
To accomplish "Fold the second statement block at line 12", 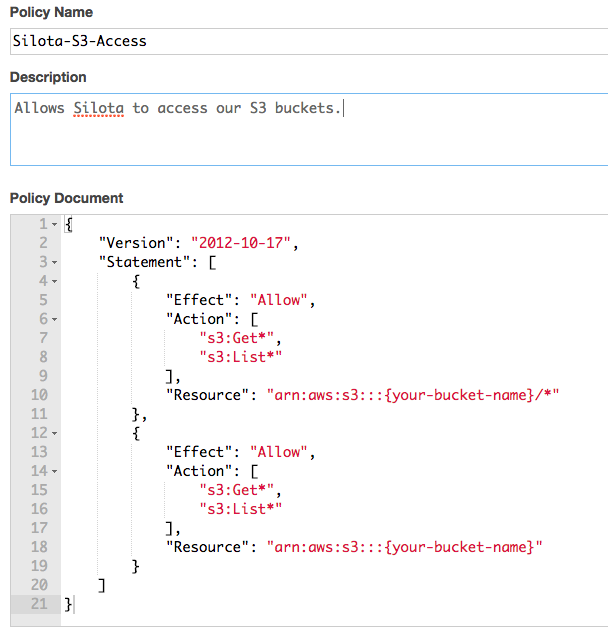I will point(55,433).
